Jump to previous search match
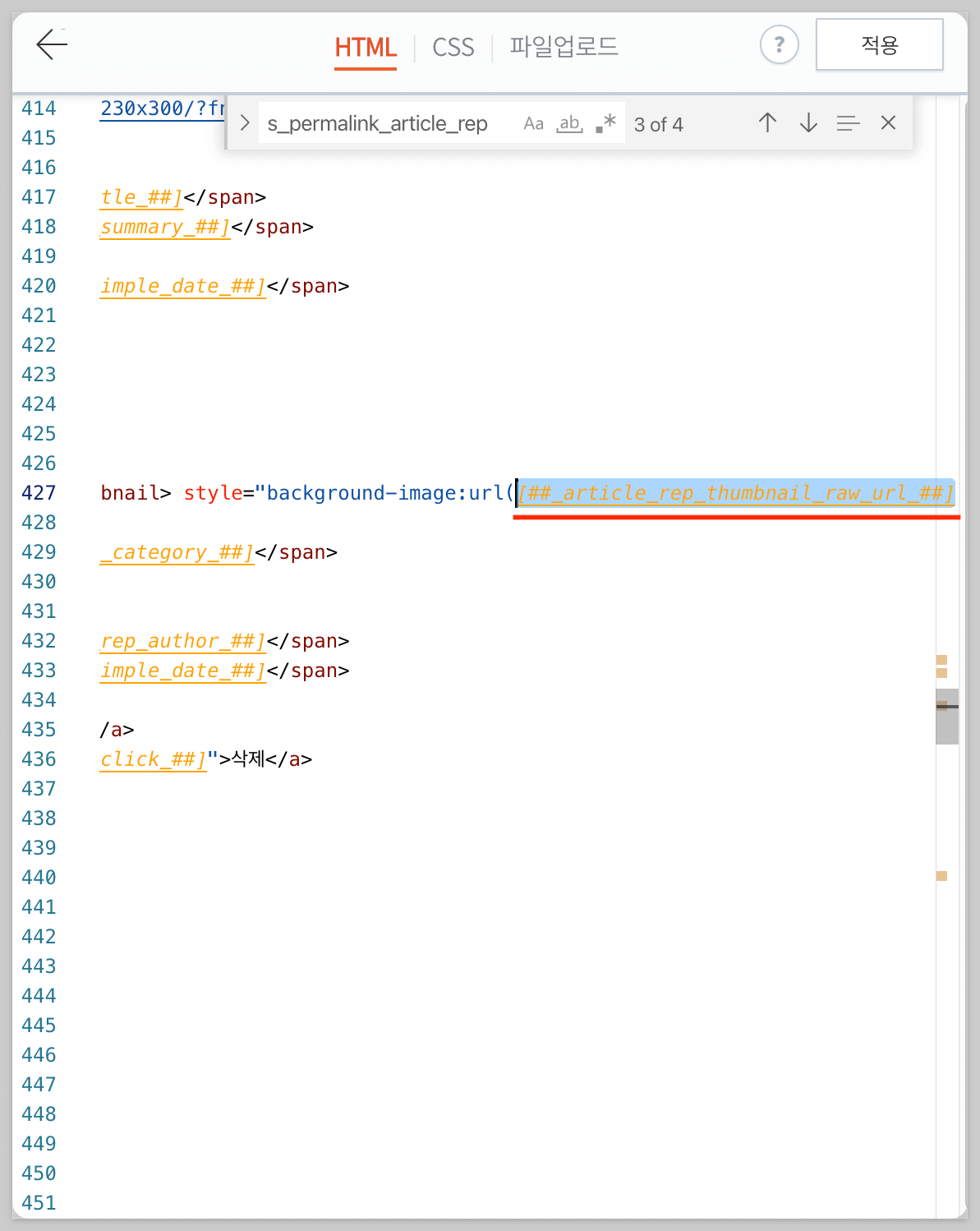This screenshot has width=980, height=1231. click(767, 123)
